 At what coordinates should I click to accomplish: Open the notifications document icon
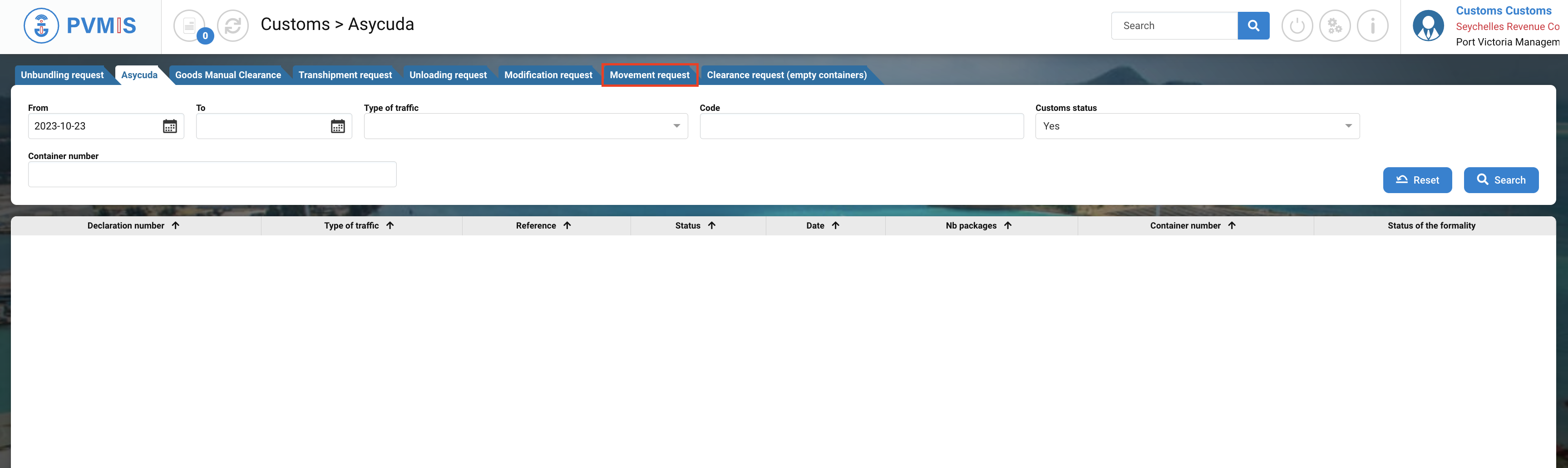tap(189, 26)
